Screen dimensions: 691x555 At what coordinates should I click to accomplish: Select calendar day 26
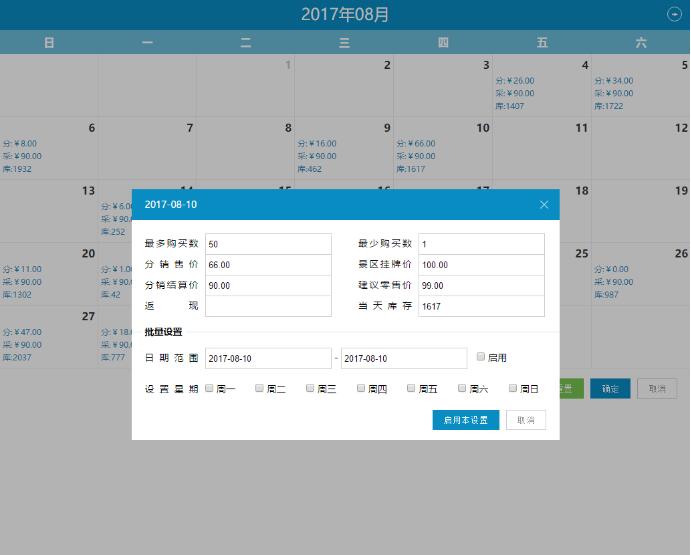pyautogui.click(x=641, y=274)
